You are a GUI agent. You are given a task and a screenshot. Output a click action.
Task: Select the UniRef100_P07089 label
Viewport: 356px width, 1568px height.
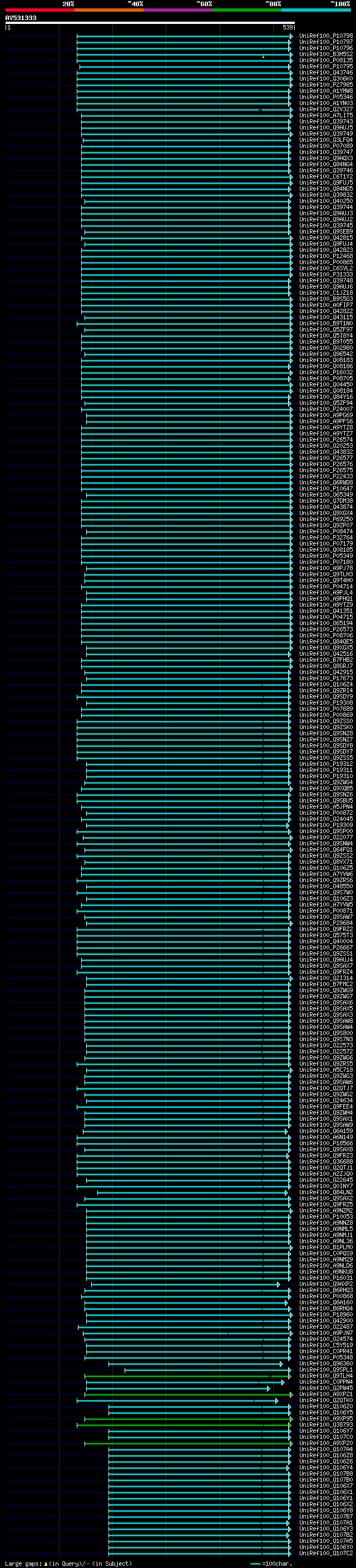326,146
